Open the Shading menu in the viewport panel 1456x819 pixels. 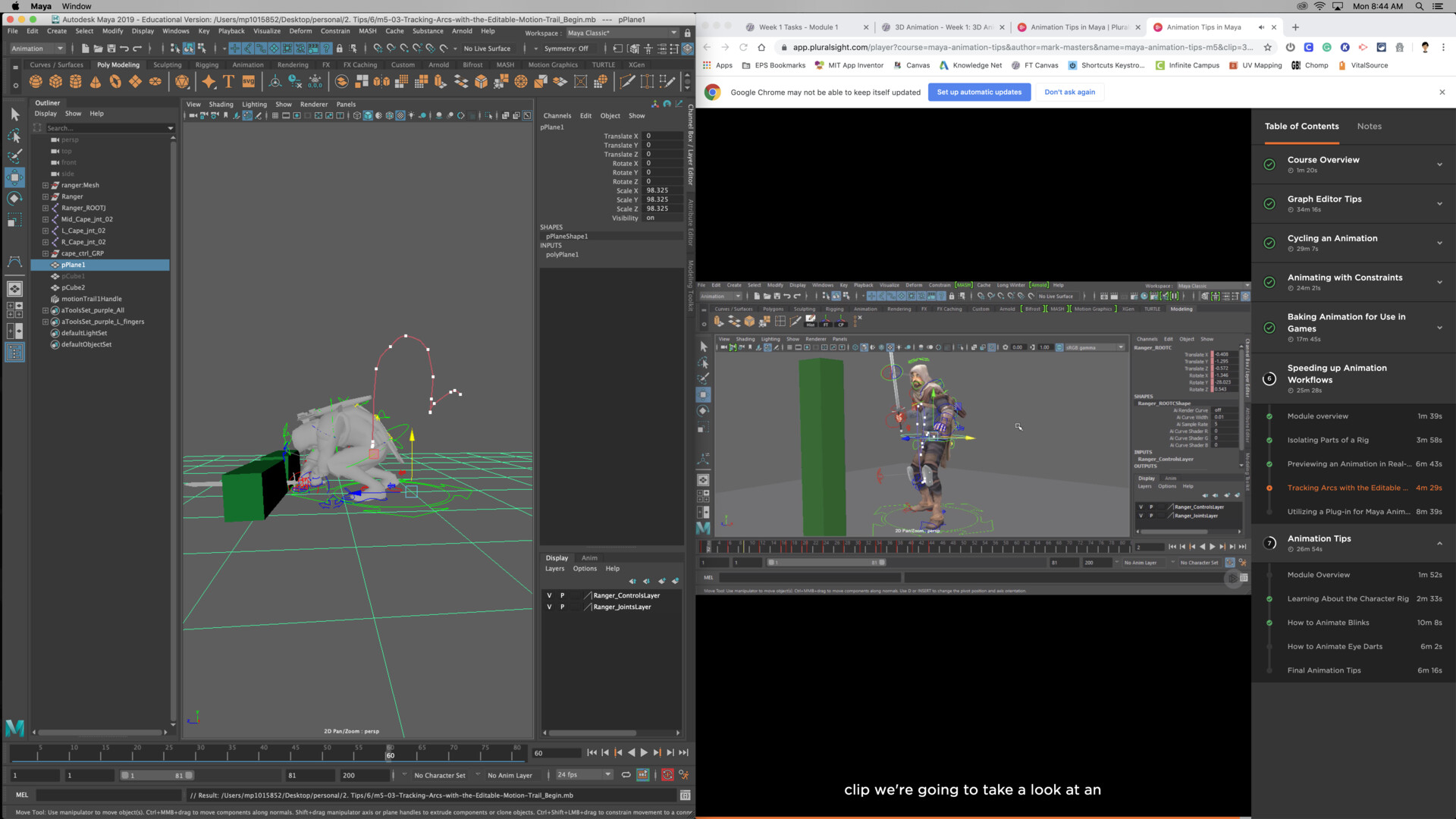(221, 104)
